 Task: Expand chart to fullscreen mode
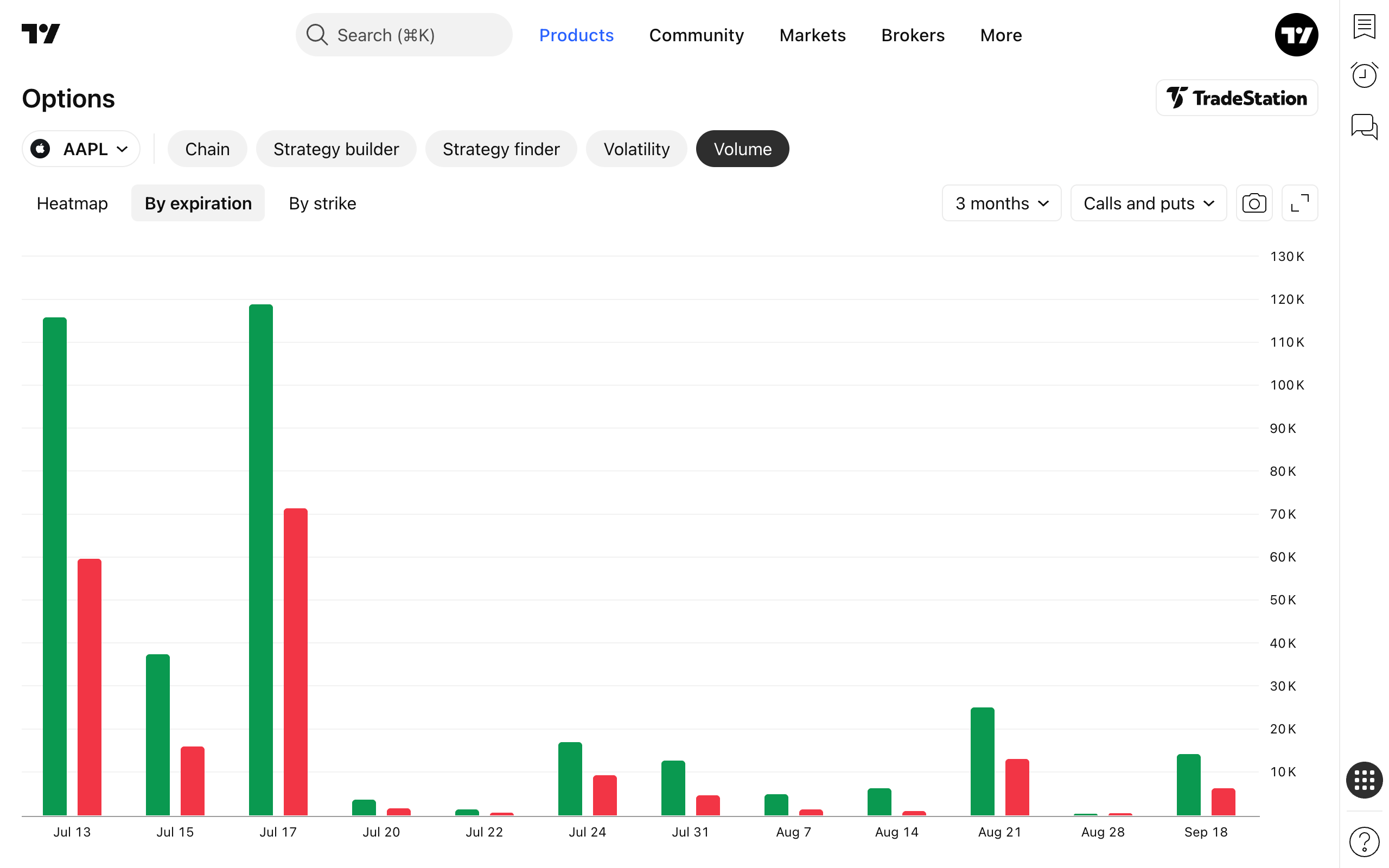pyautogui.click(x=1299, y=203)
